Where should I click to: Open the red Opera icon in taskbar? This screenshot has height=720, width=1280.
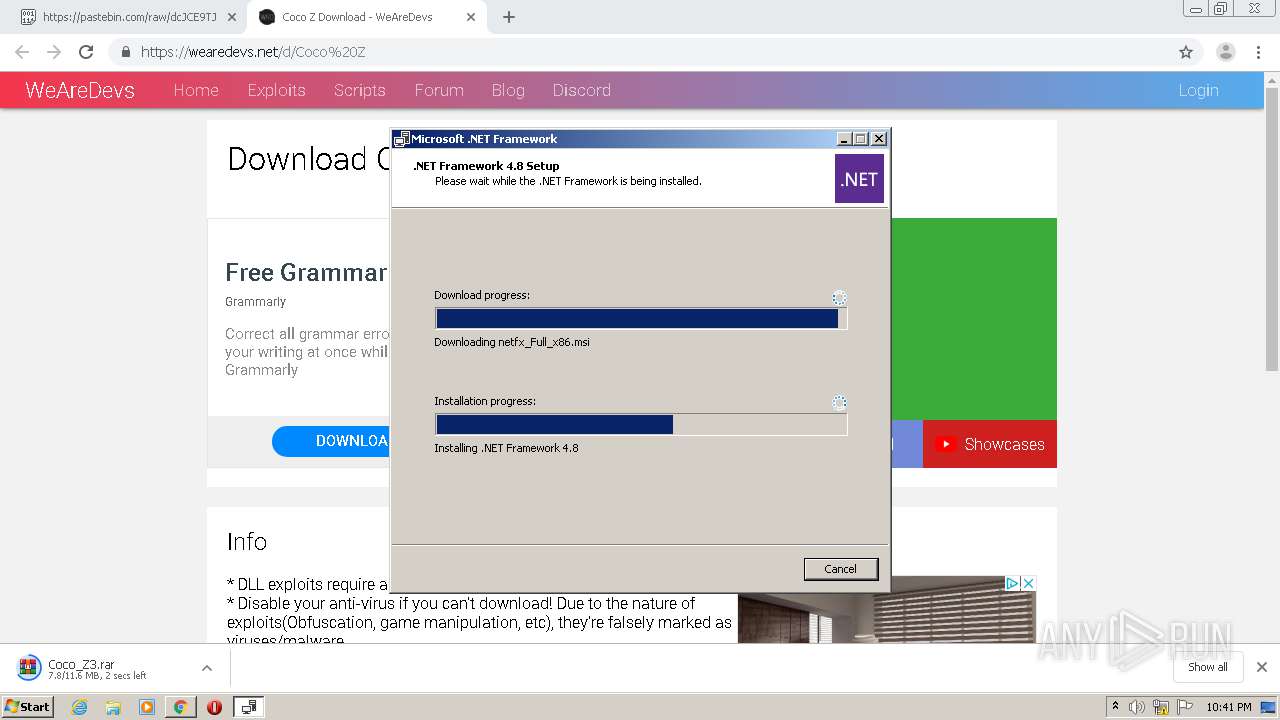point(214,707)
